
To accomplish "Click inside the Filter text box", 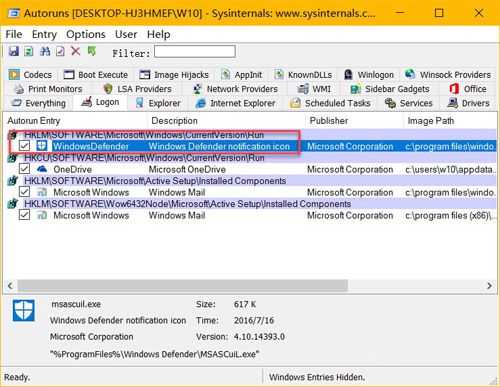I will 195,52.
